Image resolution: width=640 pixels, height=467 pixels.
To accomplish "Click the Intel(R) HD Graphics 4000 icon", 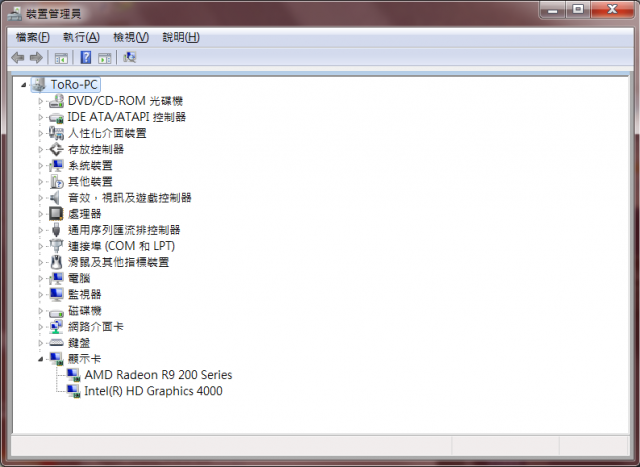I will tap(73, 391).
